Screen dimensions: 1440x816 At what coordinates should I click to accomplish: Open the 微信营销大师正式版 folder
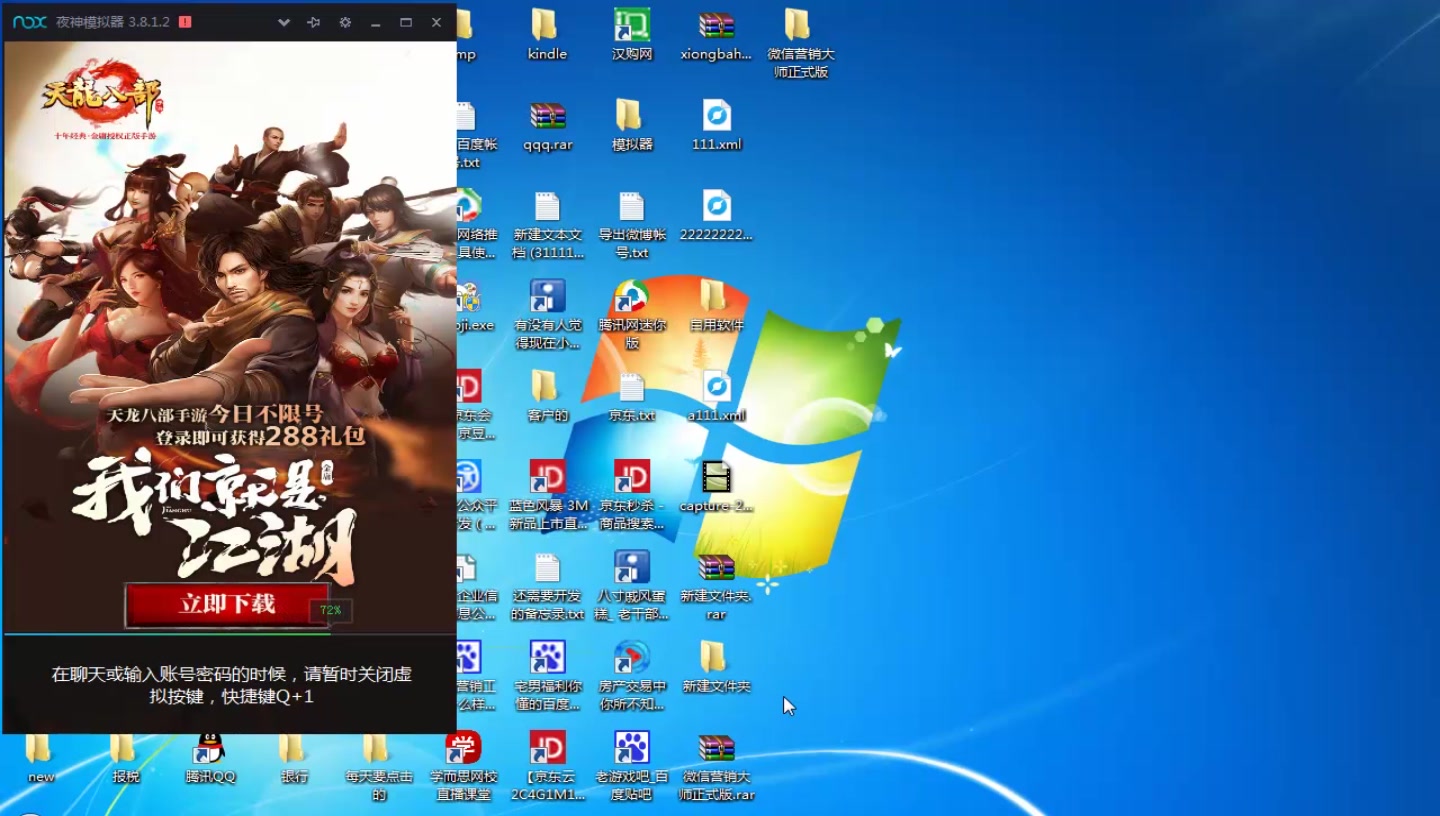(801, 43)
